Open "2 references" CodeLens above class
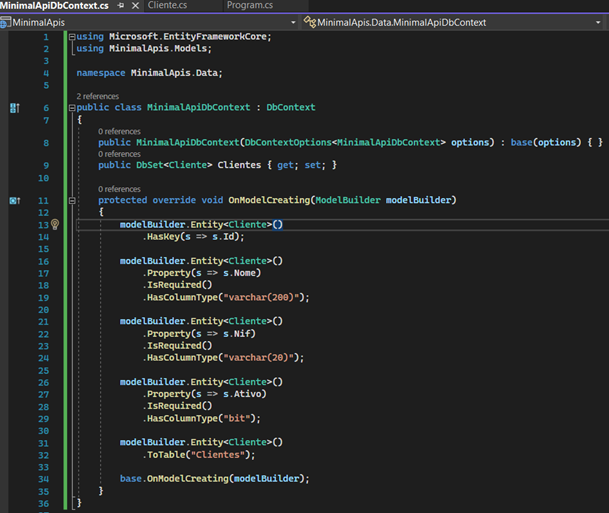 pyautogui.click(x=97, y=96)
